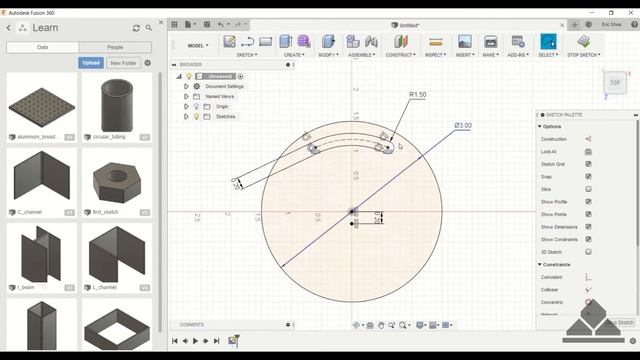Toggle the Snap checkbox
The width and height of the screenshot is (640, 360).
[x=588, y=177]
